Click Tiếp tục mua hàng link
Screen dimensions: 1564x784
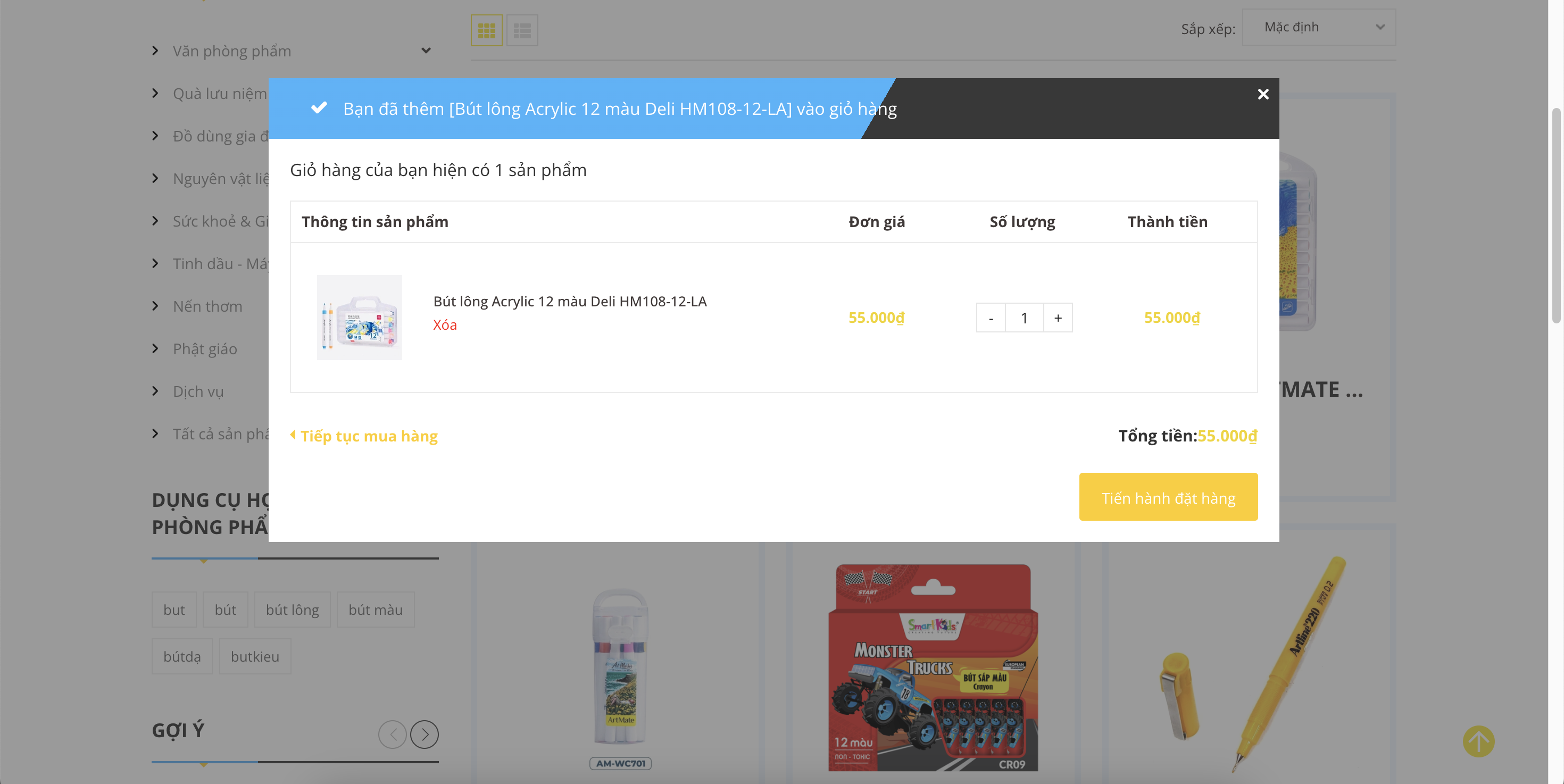pos(369,436)
